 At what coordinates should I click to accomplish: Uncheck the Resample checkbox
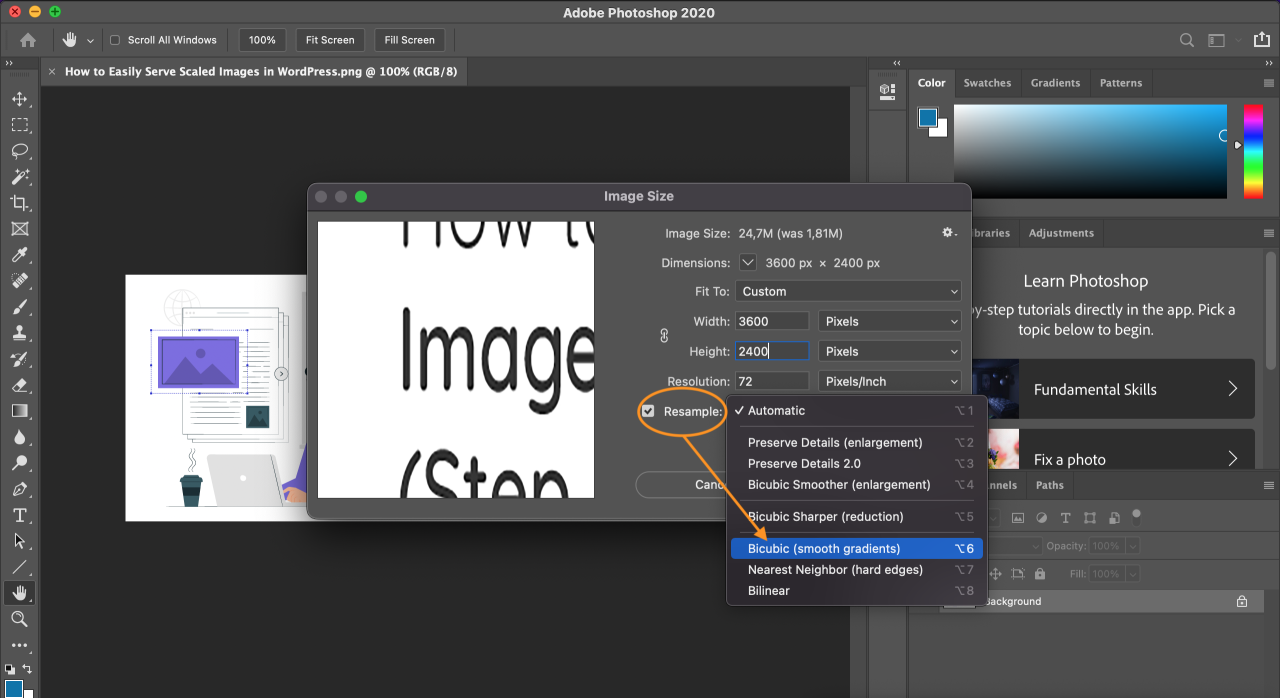tap(648, 411)
